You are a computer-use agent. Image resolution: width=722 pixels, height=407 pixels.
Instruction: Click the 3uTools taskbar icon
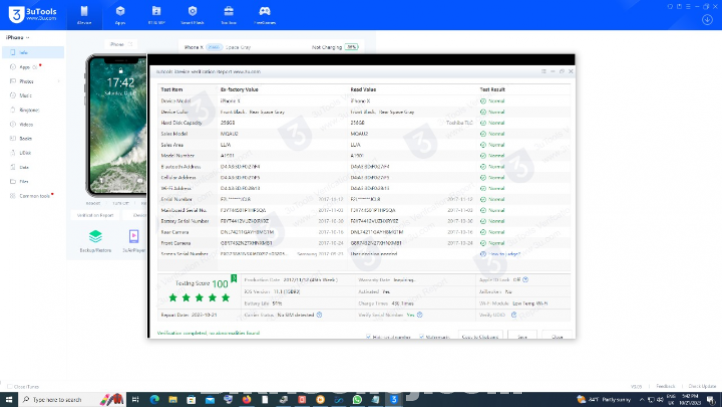[x=394, y=400]
